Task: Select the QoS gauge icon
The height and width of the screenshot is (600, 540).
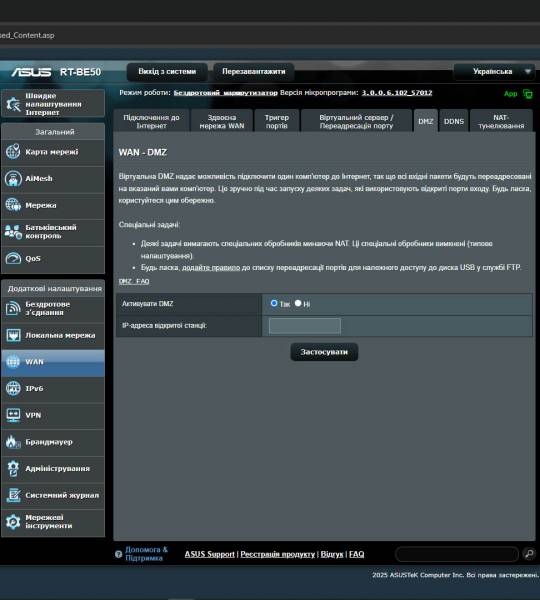Action: click(13, 258)
